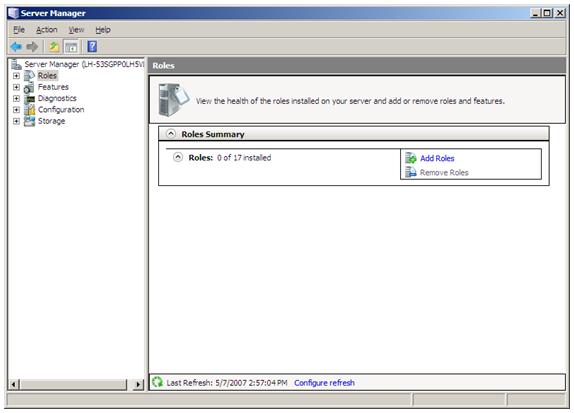Click the '0 of 17 installed' text
The height and width of the screenshot is (413, 574).
click(244, 158)
